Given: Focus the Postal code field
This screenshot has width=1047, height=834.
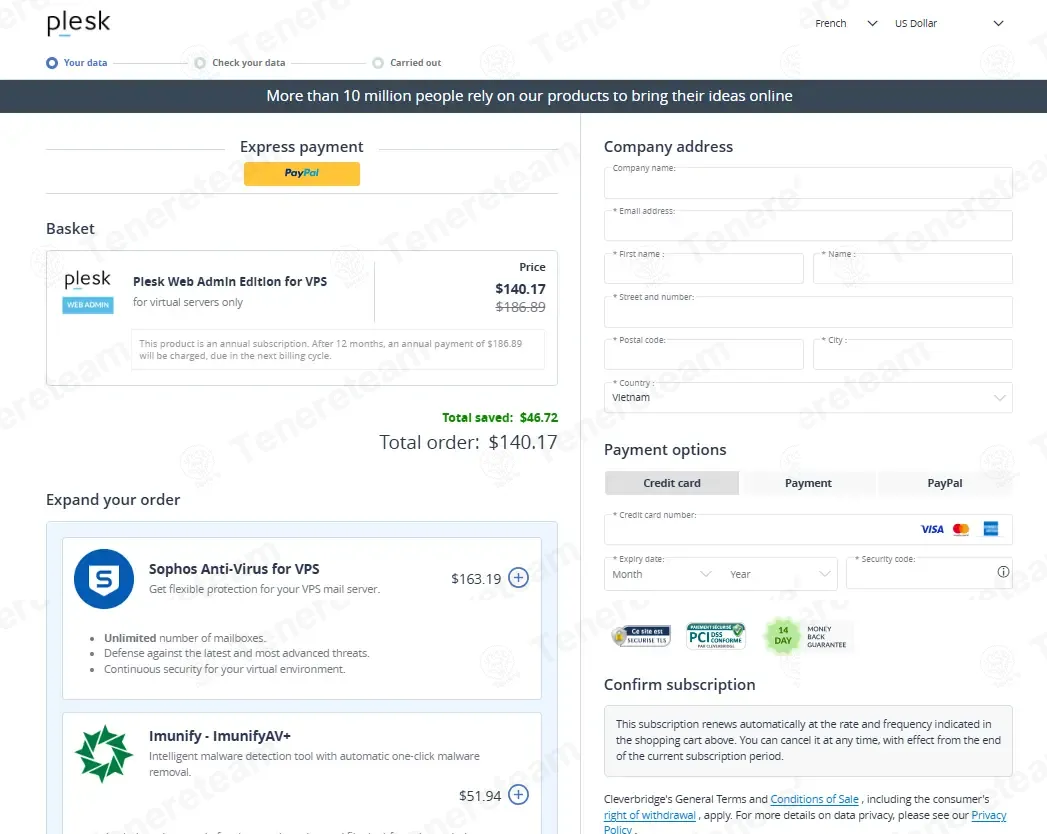Looking at the screenshot, I should pos(704,355).
